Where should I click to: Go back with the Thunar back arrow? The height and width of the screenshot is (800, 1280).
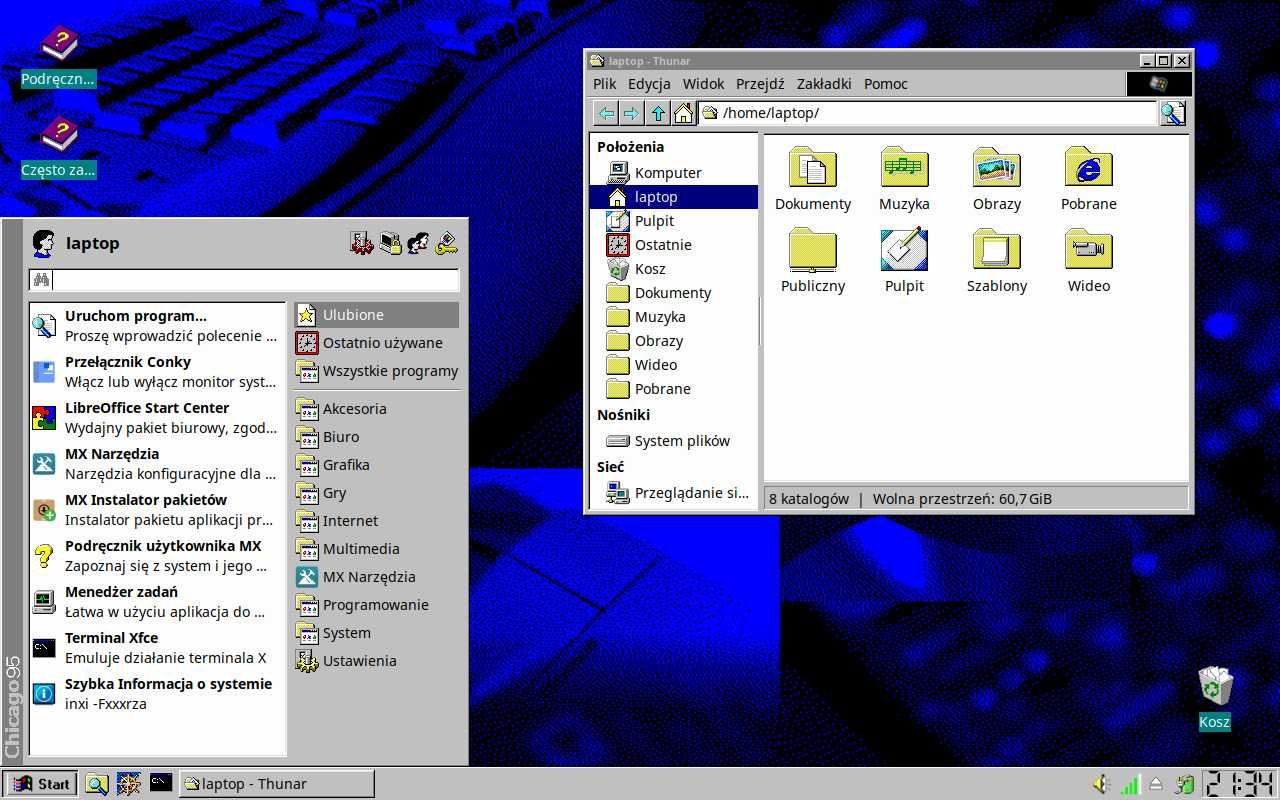(x=606, y=113)
